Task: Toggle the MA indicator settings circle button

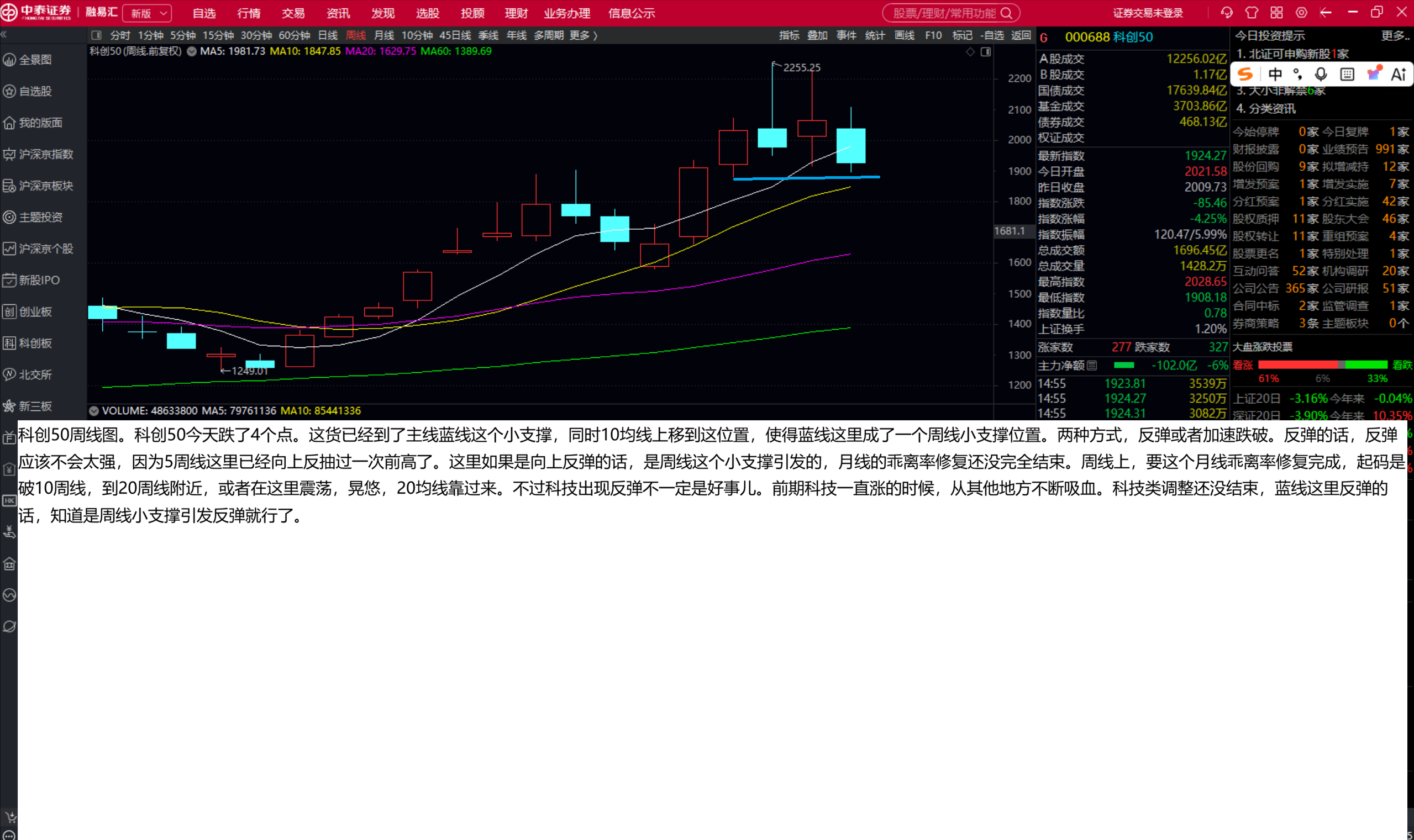Action: point(192,51)
